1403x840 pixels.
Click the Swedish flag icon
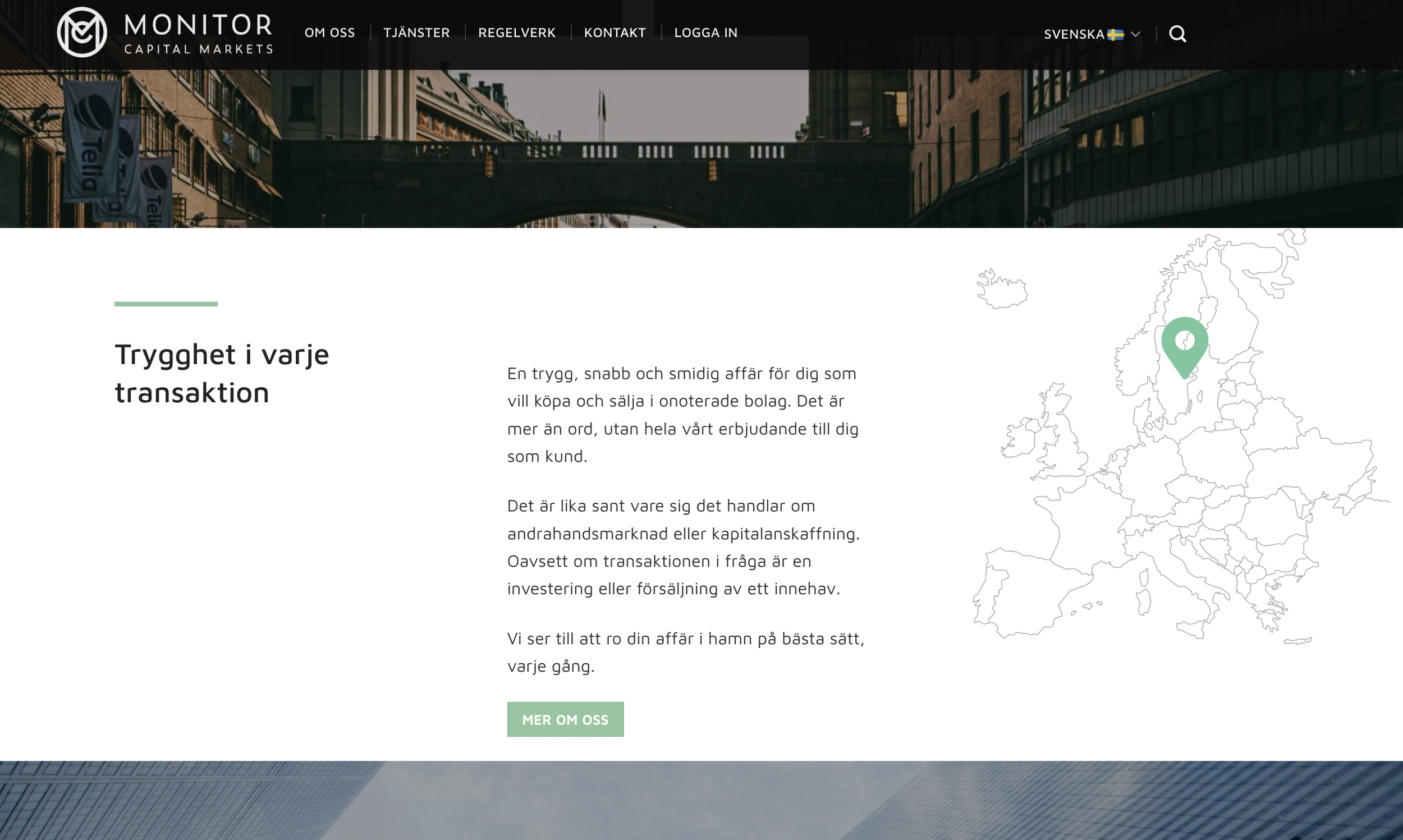tap(1115, 35)
